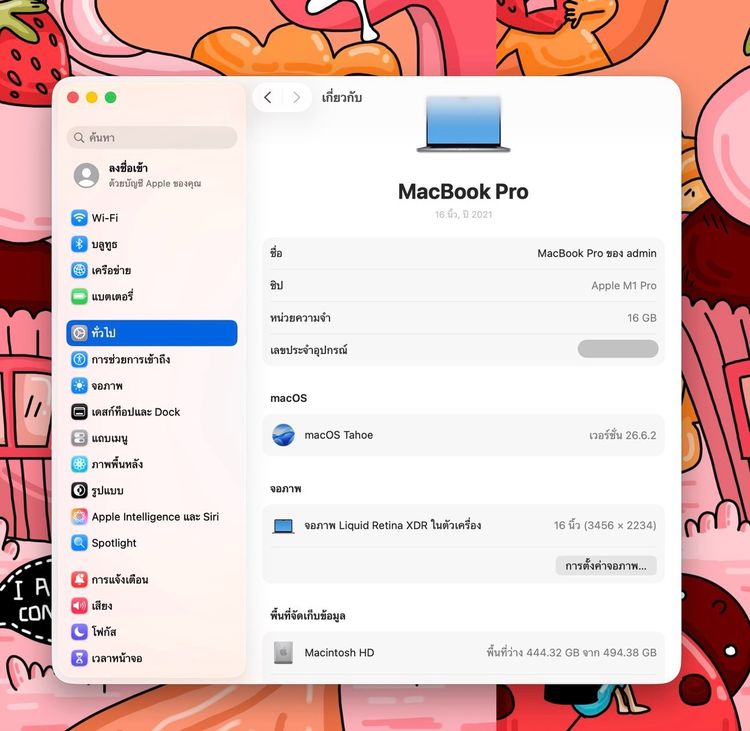Click the Macintosh HD drive icon
Screen dimensions: 750x731
pyautogui.click(x=283, y=653)
